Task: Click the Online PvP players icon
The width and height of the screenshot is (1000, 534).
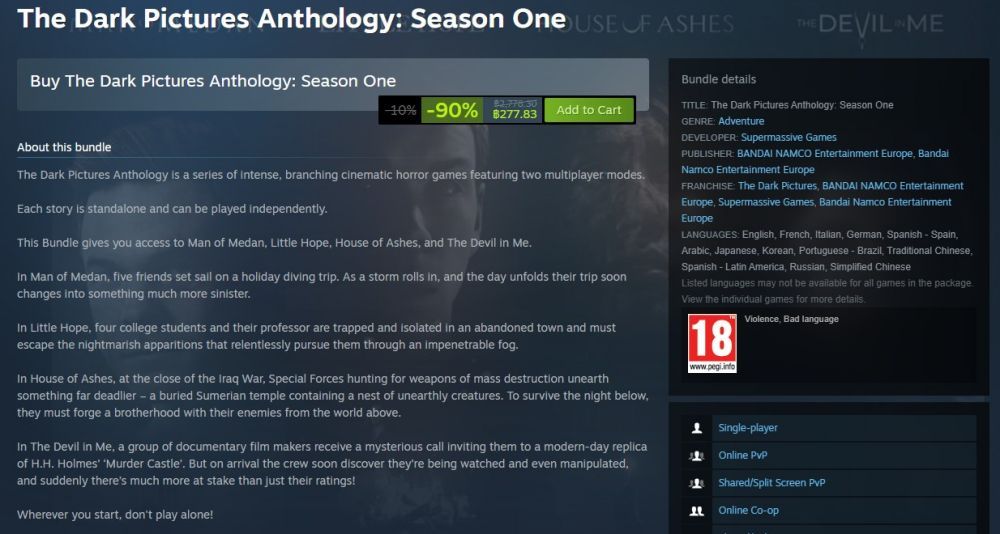Action: pyautogui.click(x=696, y=456)
